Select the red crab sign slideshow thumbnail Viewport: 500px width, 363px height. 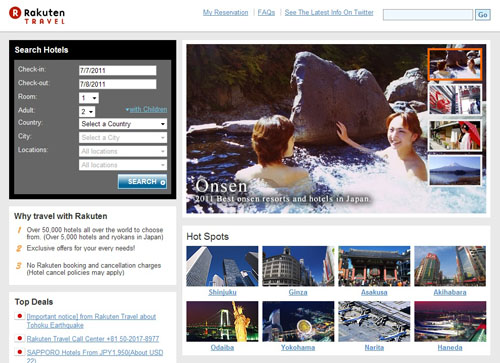(x=455, y=100)
